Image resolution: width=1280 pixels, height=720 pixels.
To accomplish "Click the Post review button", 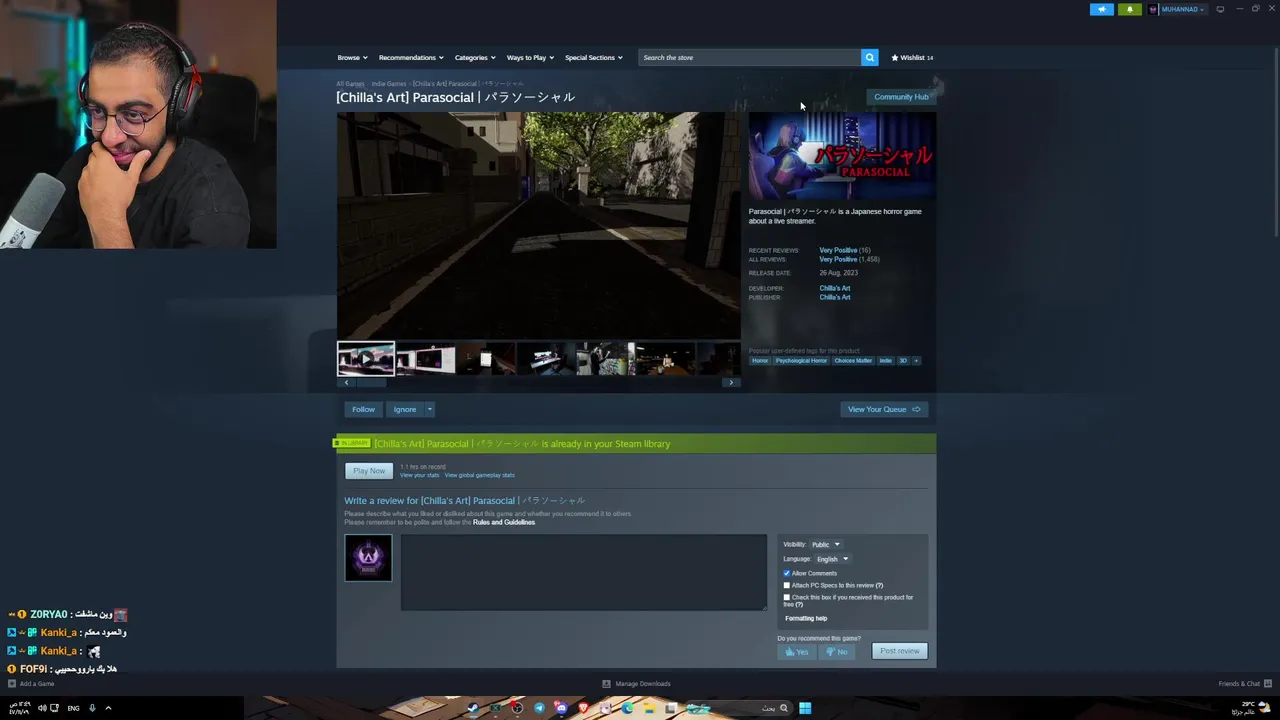I will 900,651.
